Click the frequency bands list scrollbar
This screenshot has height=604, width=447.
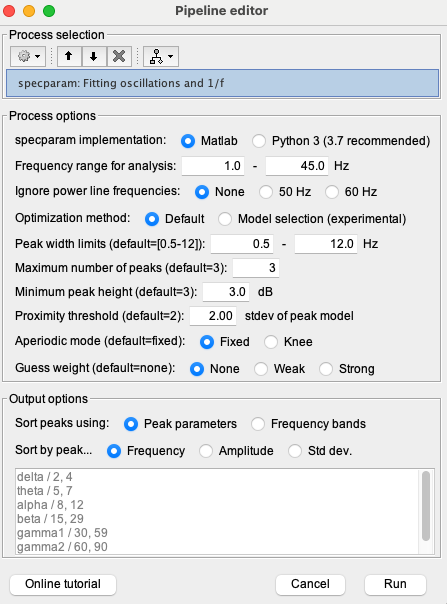pyautogui.click(x=426, y=506)
